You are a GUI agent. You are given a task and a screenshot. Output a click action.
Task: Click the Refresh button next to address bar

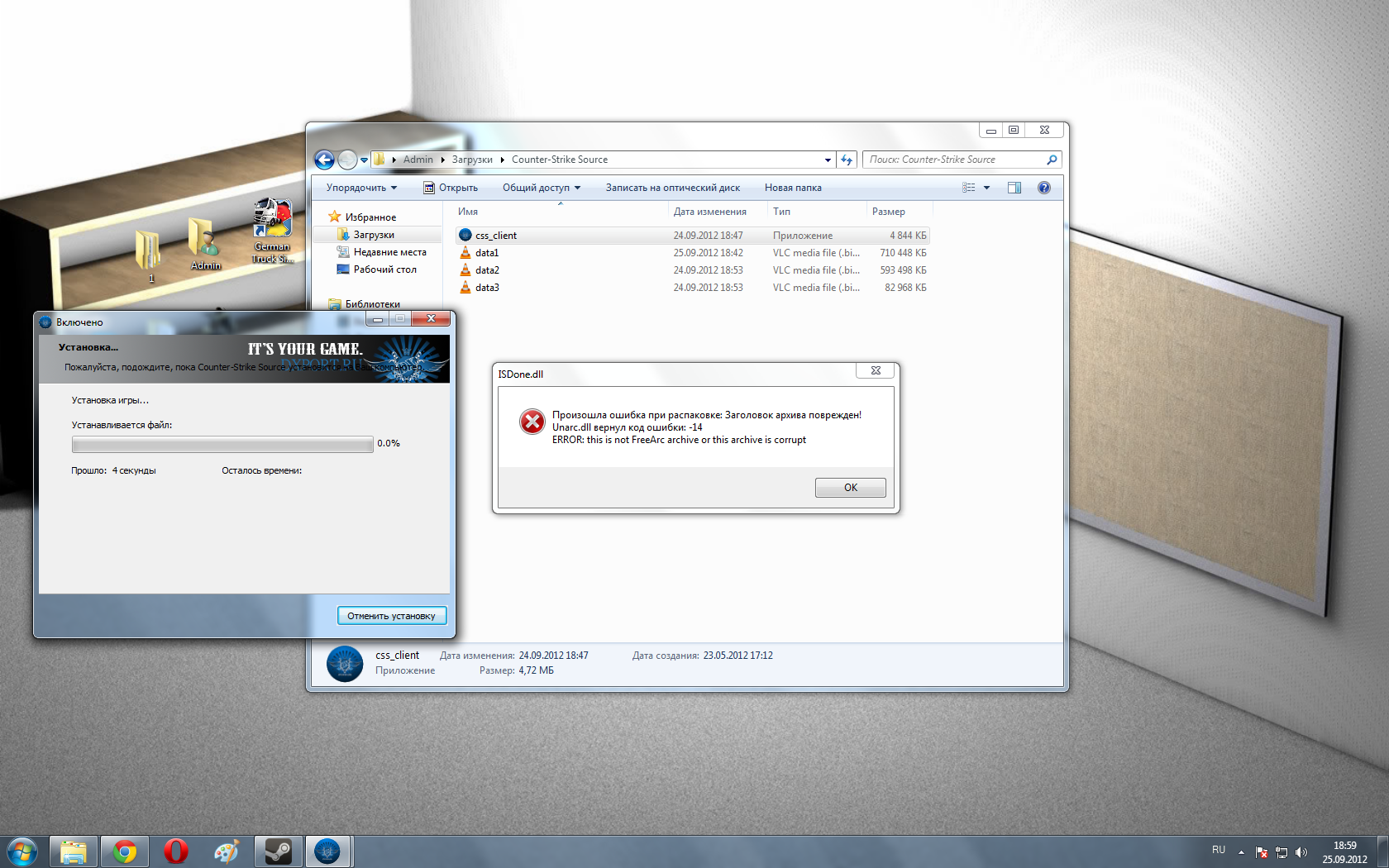847,160
